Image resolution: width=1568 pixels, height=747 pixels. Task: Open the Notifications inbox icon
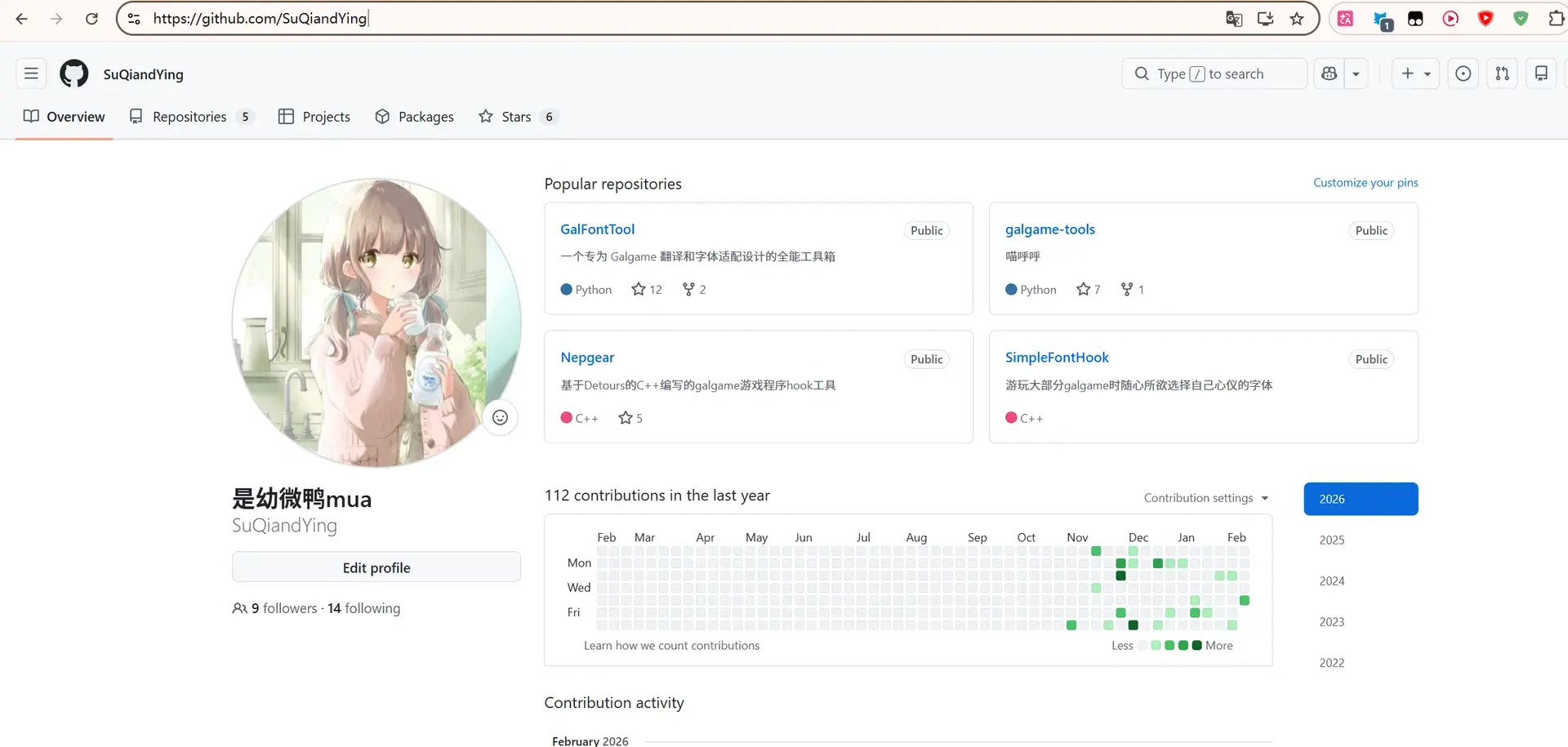pos(1541,73)
